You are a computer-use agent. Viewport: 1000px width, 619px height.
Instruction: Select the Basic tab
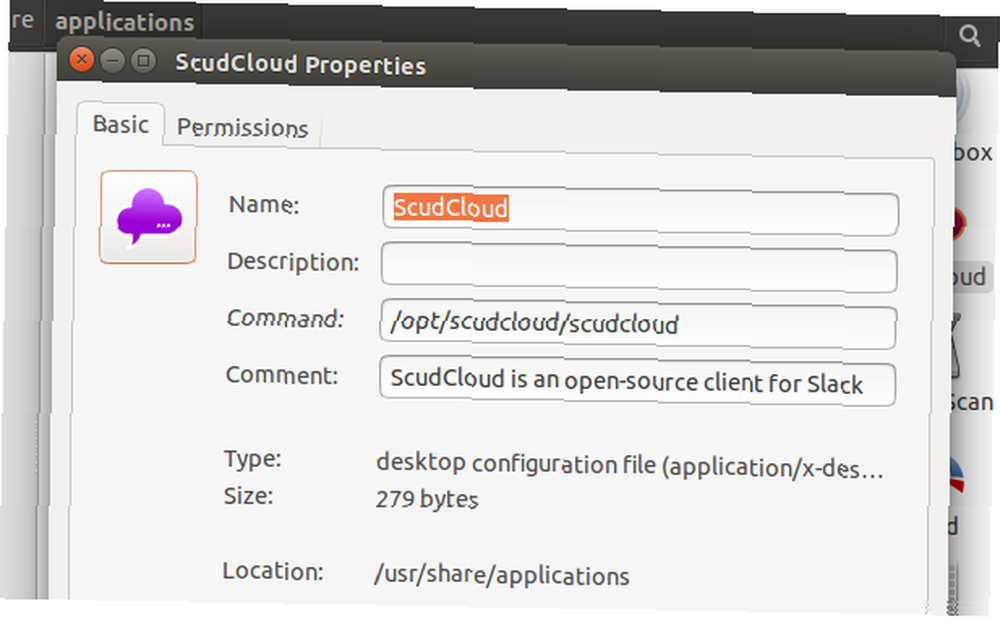(x=121, y=124)
